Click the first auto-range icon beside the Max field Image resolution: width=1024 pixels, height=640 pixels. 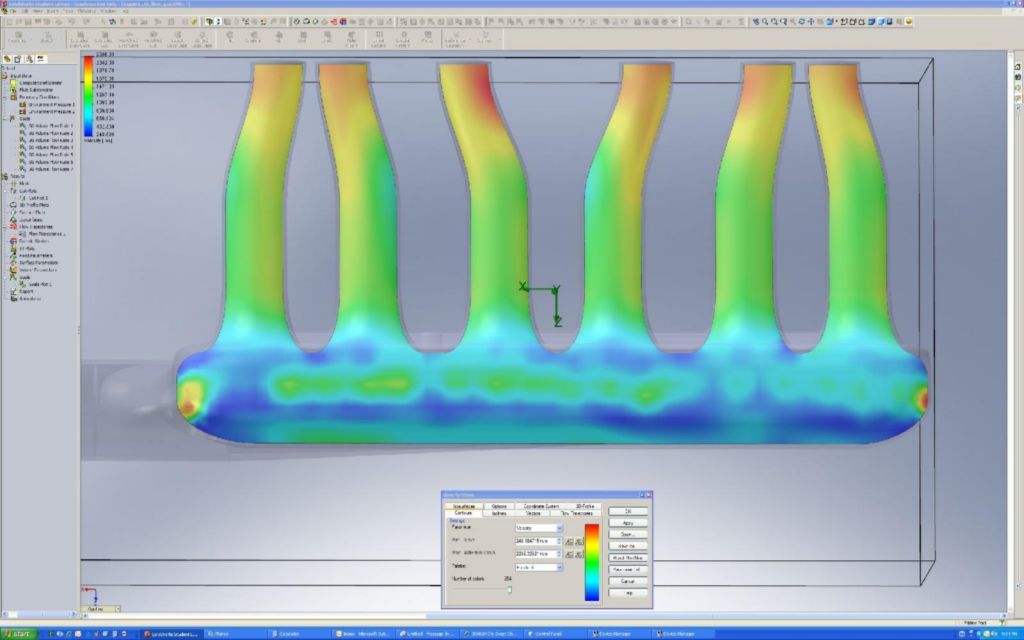pyautogui.click(x=568, y=553)
